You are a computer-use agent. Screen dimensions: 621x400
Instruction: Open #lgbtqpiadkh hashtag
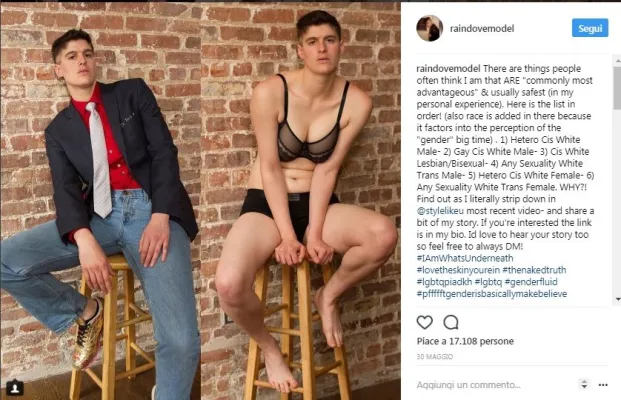444,282
